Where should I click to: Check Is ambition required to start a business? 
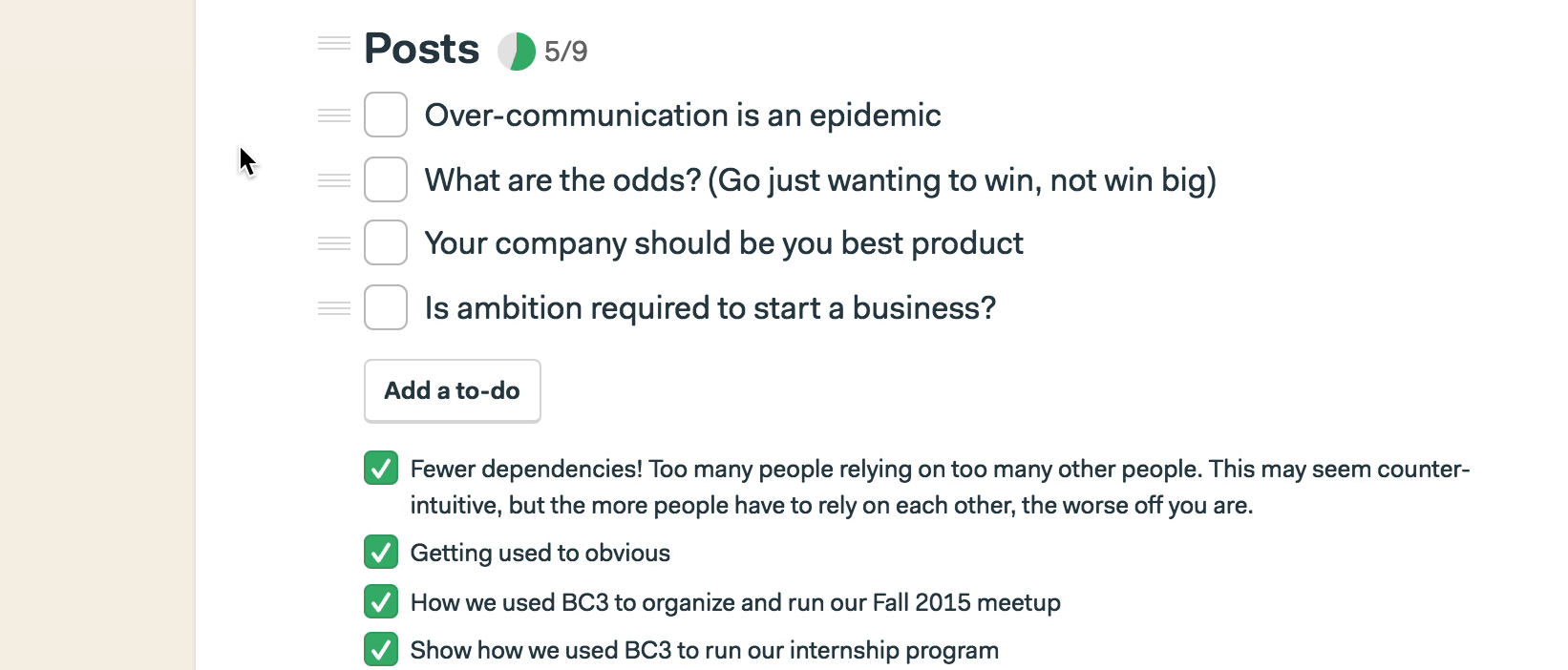pyautogui.click(x=386, y=307)
